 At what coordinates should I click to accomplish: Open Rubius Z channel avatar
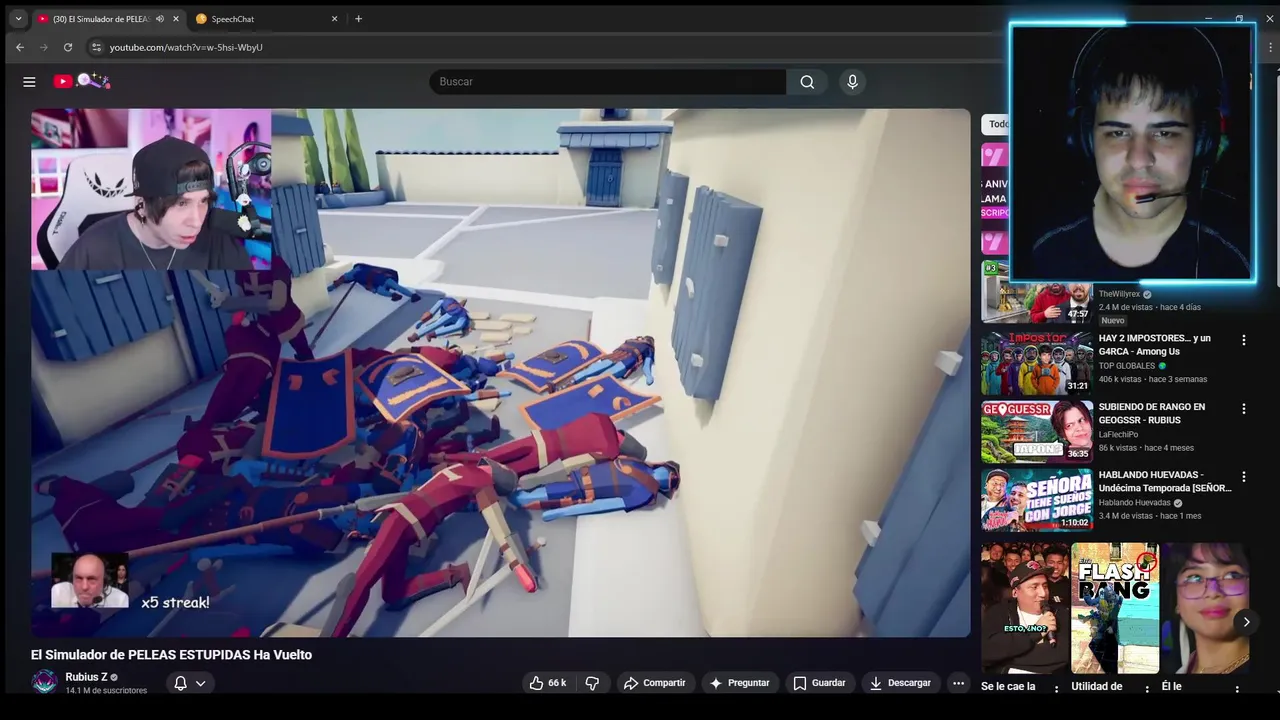click(x=44, y=682)
